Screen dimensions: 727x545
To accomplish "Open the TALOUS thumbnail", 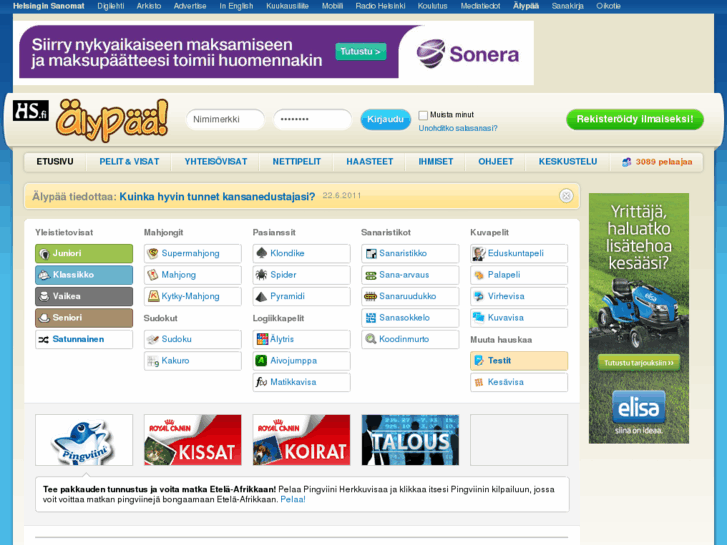I will click(x=410, y=440).
